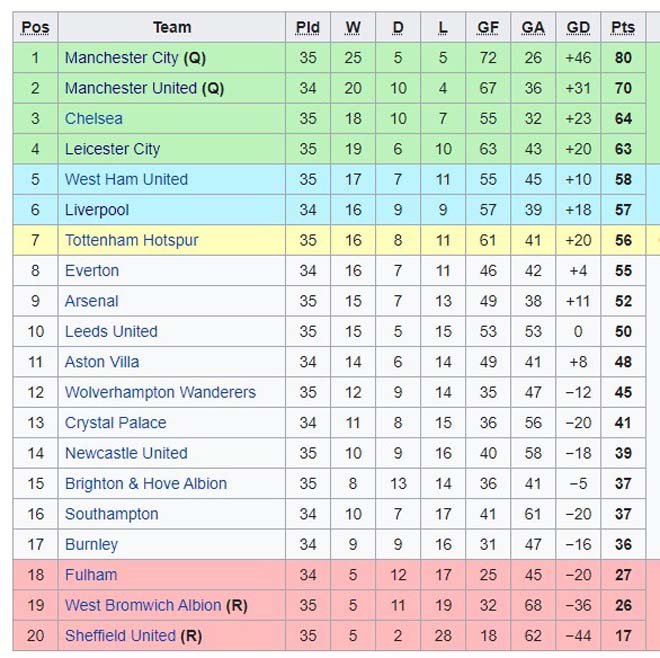Select the Aston Villa link

tap(102, 362)
